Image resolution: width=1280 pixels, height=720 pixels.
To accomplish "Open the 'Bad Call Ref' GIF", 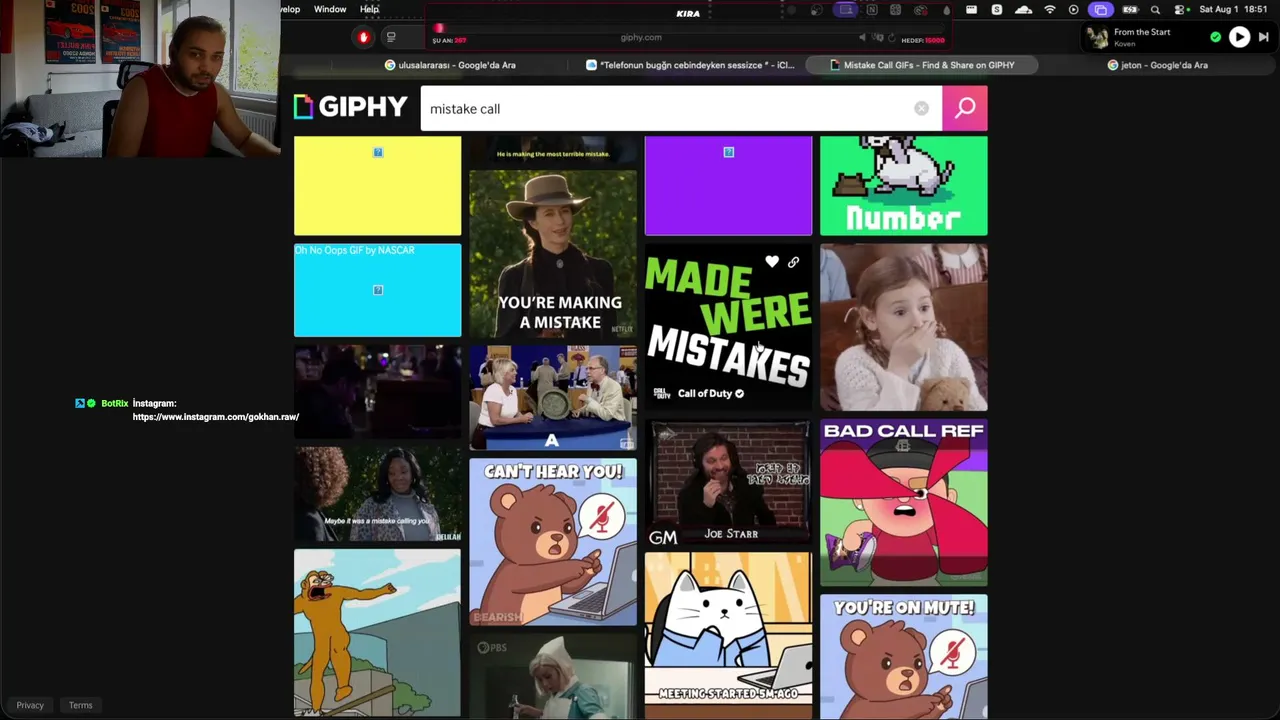I will [904, 503].
